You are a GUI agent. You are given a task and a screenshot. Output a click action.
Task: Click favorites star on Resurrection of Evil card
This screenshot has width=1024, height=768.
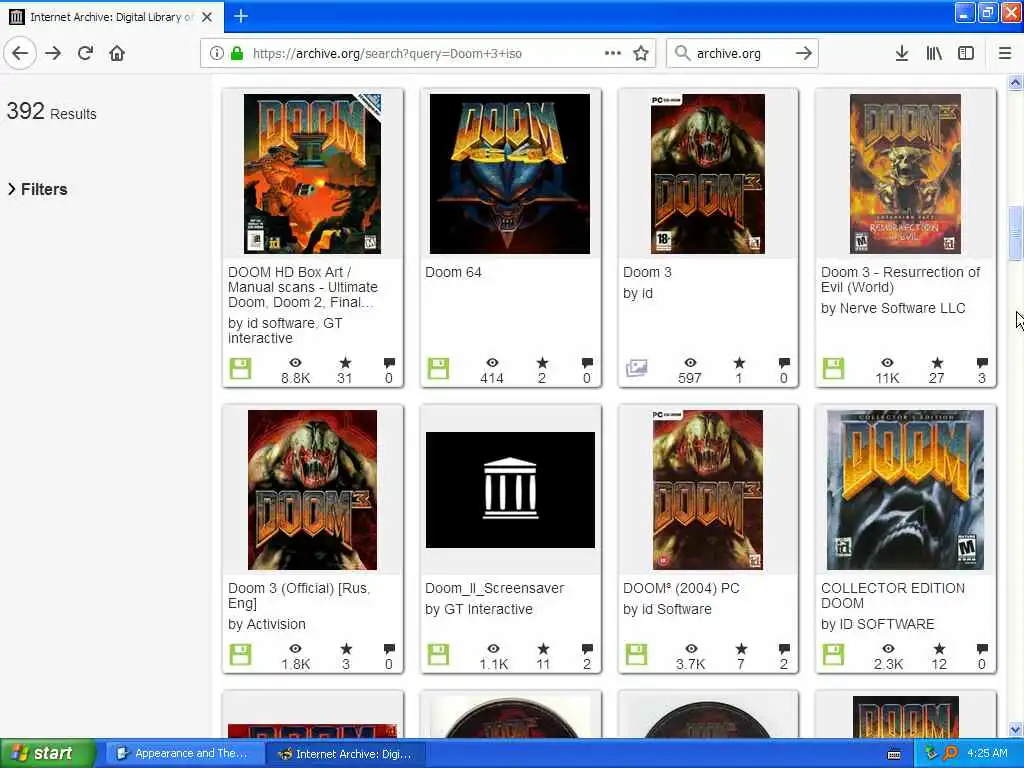tap(937, 362)
